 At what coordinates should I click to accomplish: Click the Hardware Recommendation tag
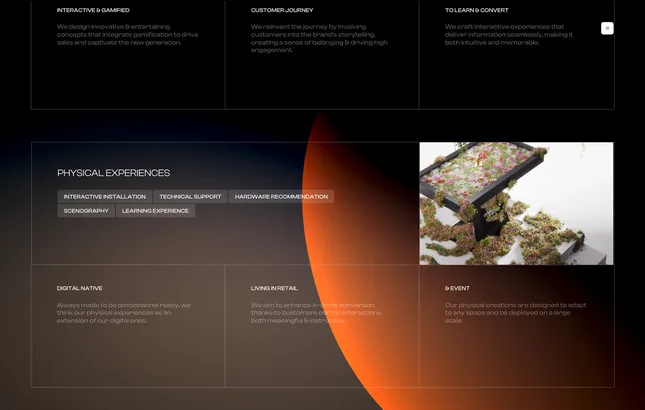tap(281, 197)
